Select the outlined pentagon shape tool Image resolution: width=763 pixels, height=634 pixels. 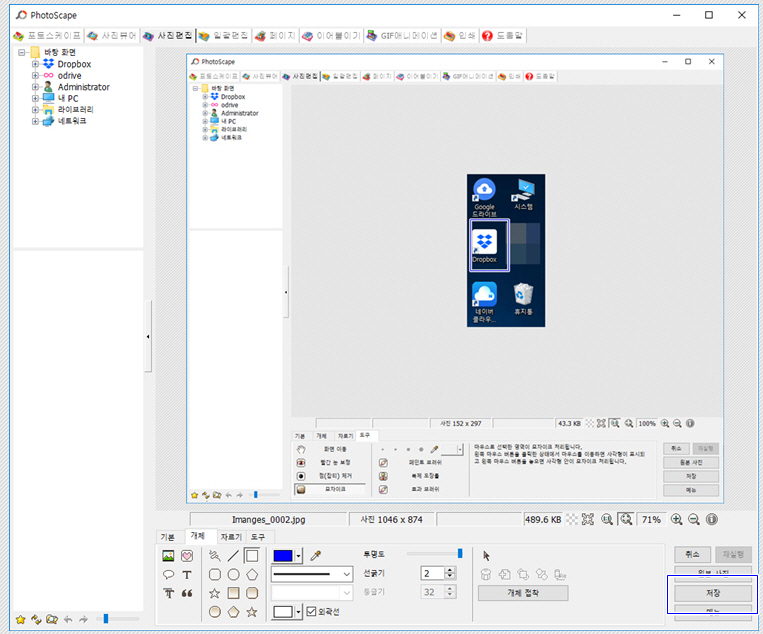(x=252, y=575)
